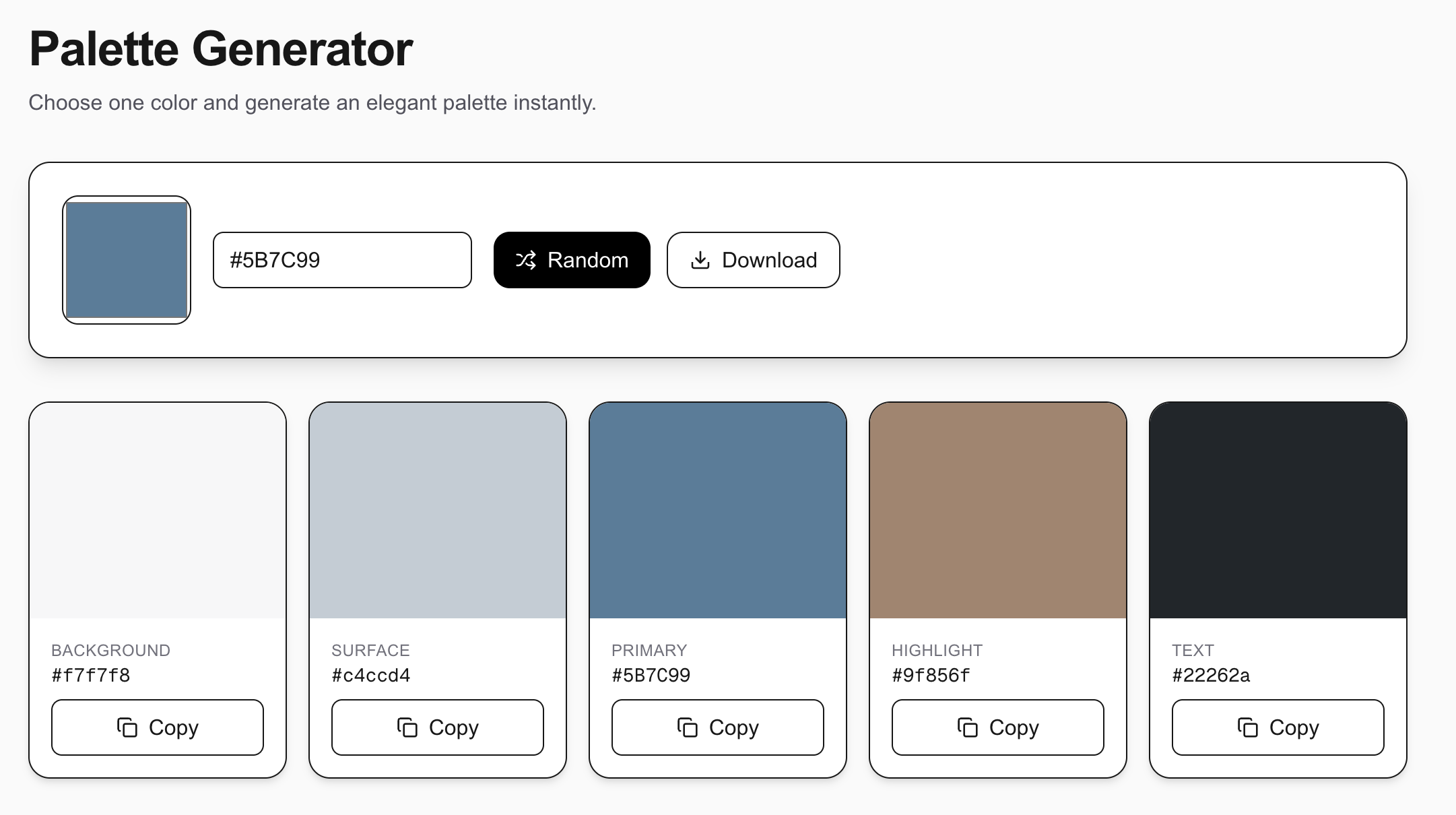Copy the Primary color code
This screenshot has width=1456, height=815.
[718, 727]
